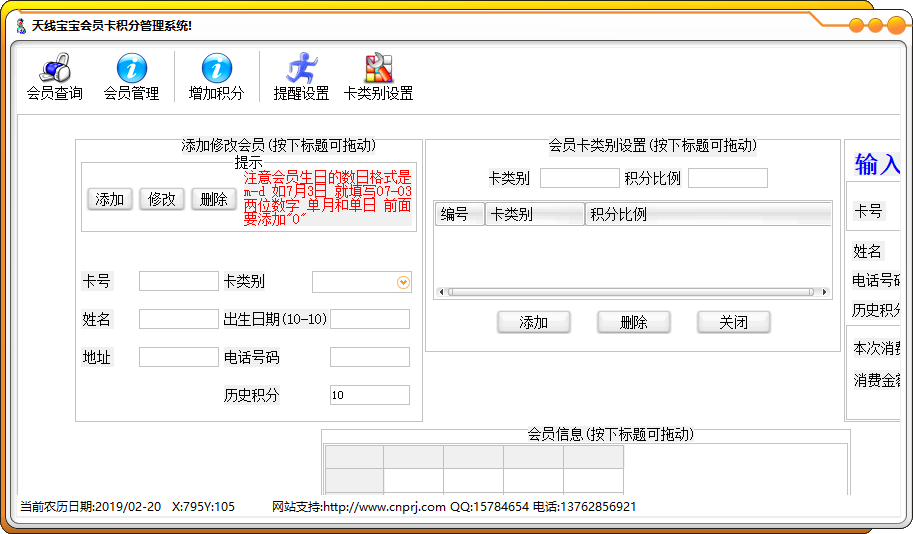Screen dimensions: 913x534
Task: Click the 历史积分 input field showing 10
Action: [x=370, y=395]
